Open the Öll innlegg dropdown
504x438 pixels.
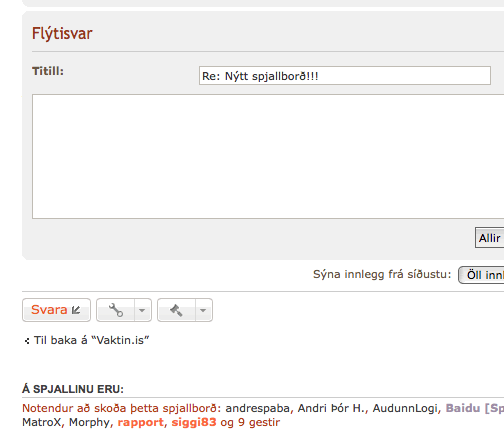click(x=481, y=275)
